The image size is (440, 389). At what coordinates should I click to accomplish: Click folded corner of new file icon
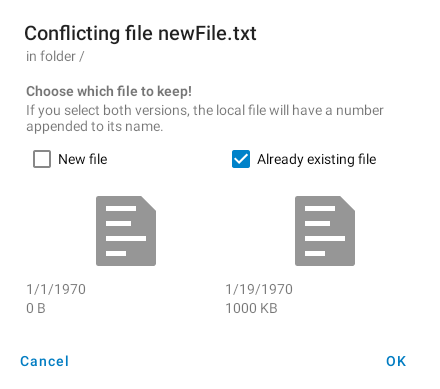click(148, 204)
